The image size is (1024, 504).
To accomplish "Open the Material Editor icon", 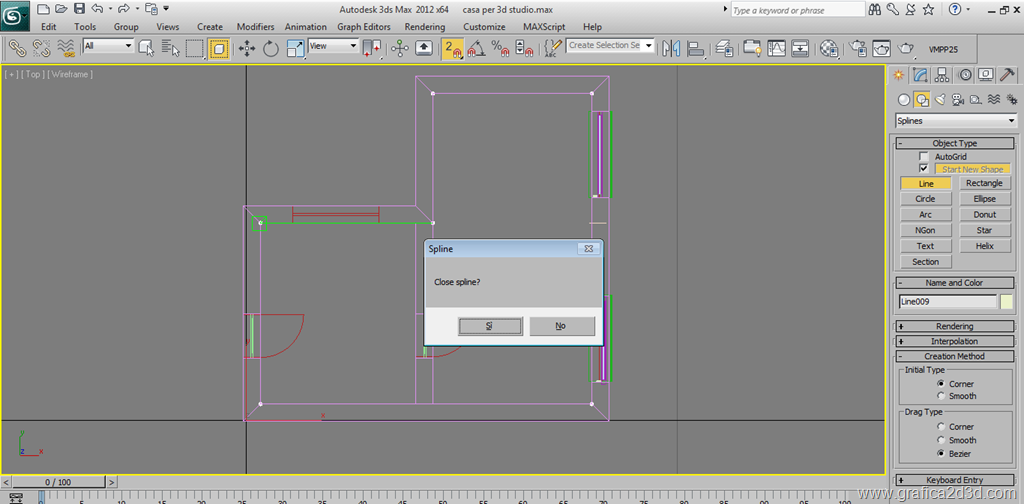I will (x=828, y=47).
